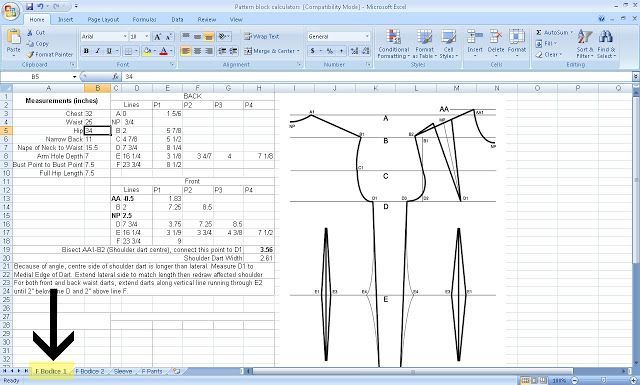This screenshot has height=385, width=640.
Task: Click the Merge & Center button
Action: [271, 51]
